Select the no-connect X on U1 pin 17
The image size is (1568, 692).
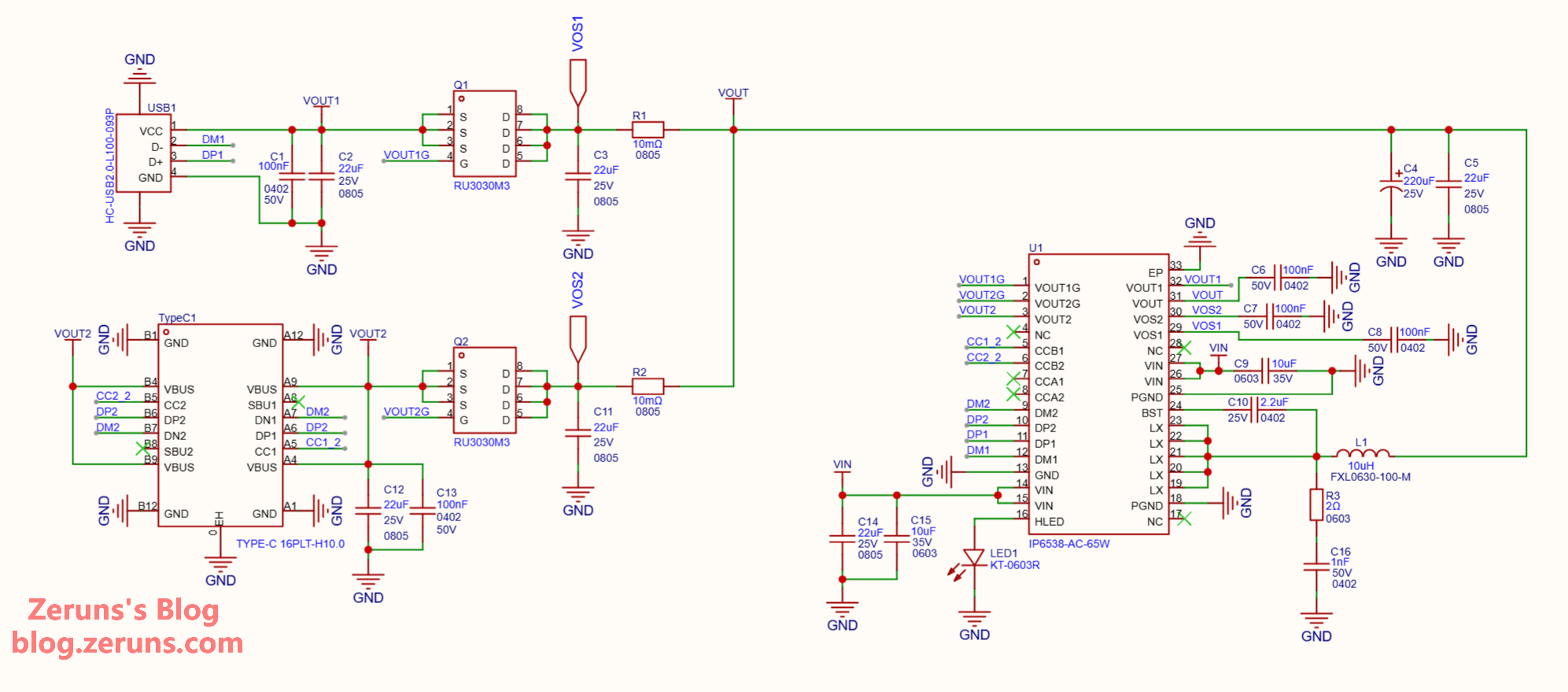pyautogui.click(x=1185, y=518)
